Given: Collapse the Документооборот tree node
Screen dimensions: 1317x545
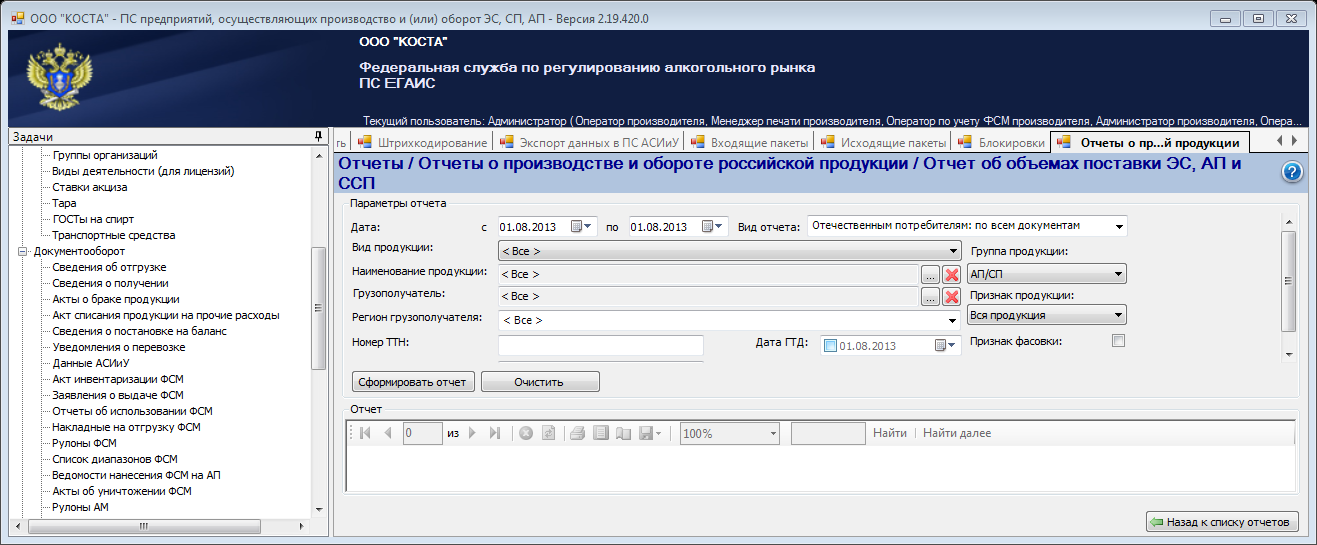Looking at the screenshot, I should point(22,251).
